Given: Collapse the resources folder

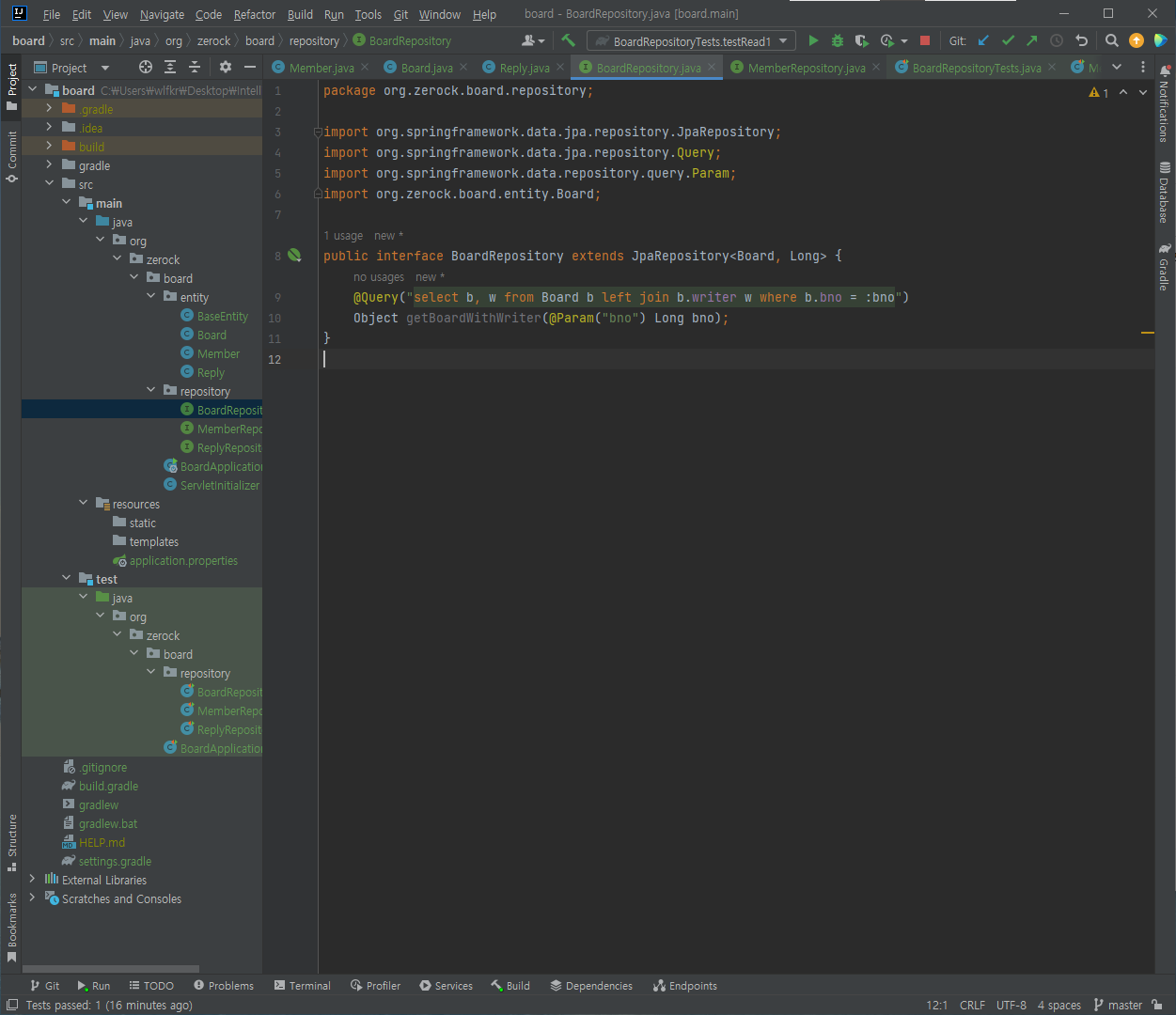Looking at the screenshot, I should (83, 504).
